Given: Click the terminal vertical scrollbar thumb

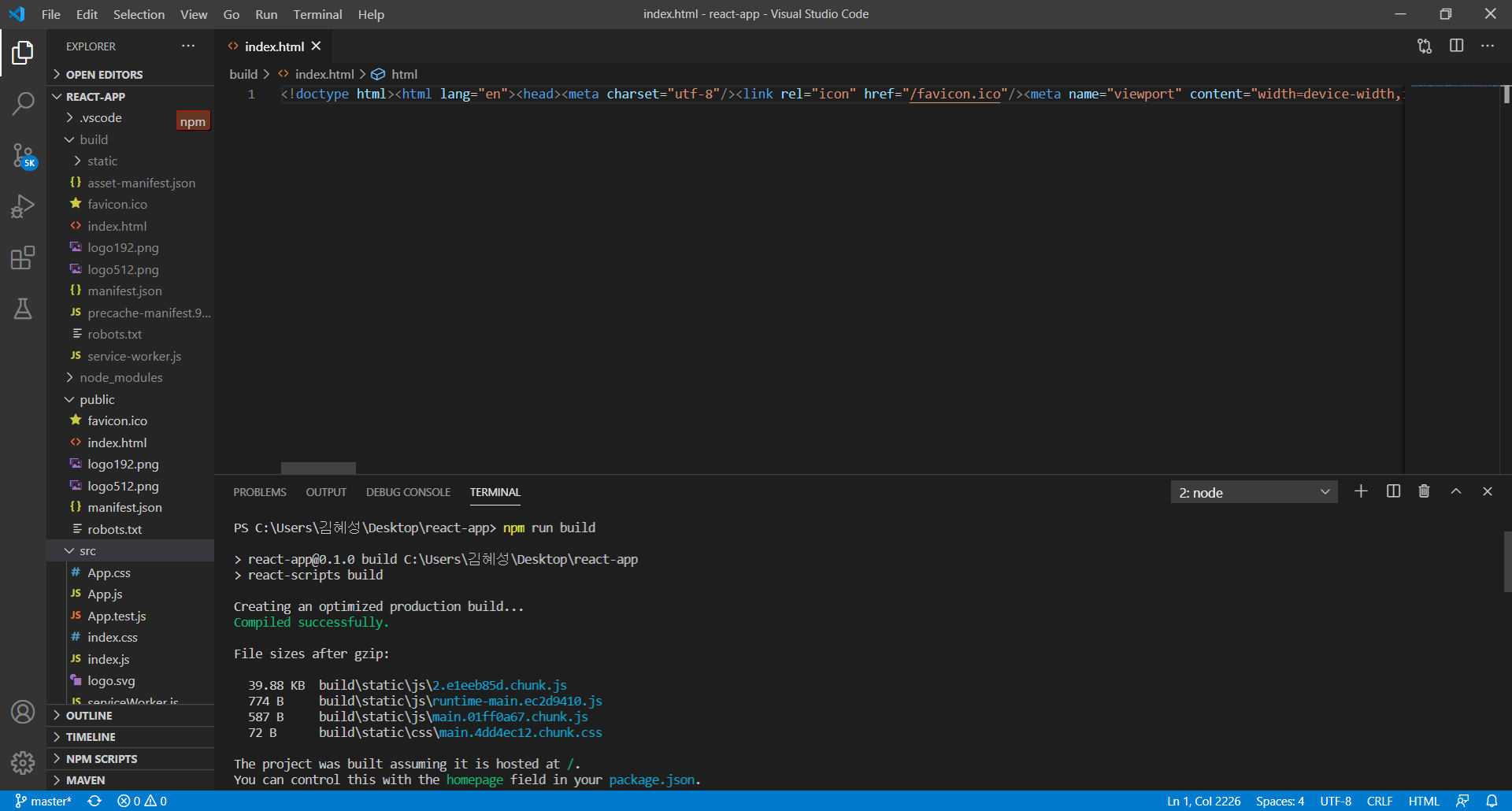Looking at the screenshot, I should coord(1507,561).
